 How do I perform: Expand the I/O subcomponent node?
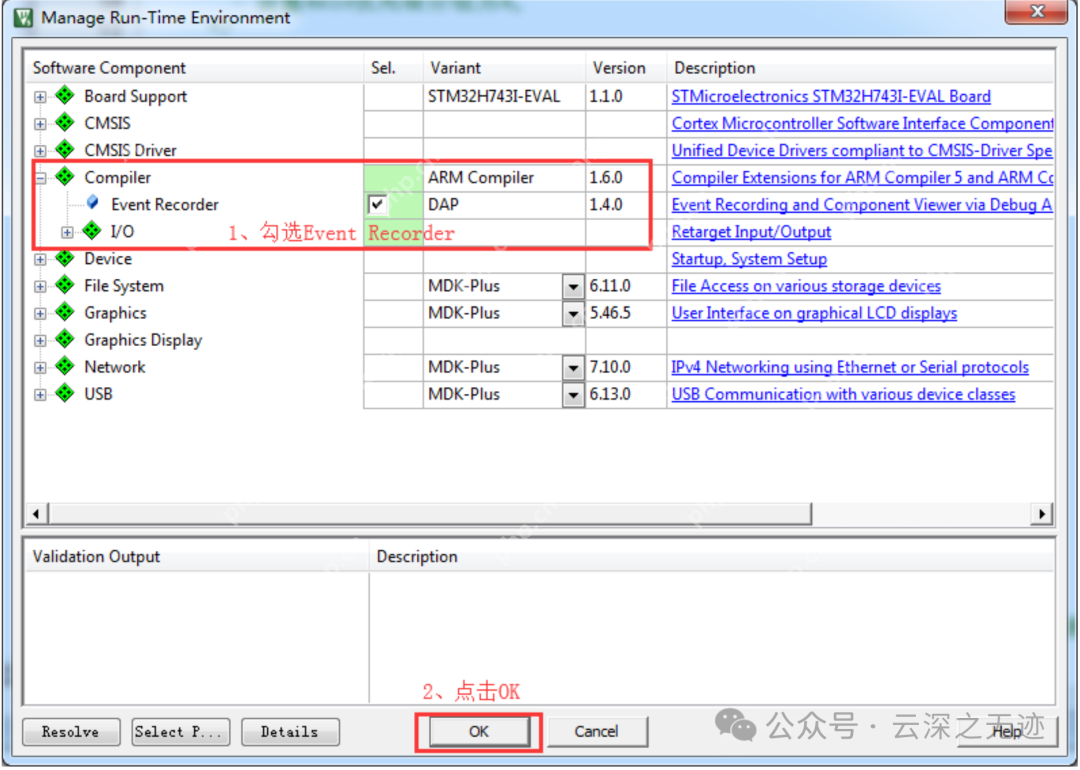pyautogui.click(x=67, y=232)
